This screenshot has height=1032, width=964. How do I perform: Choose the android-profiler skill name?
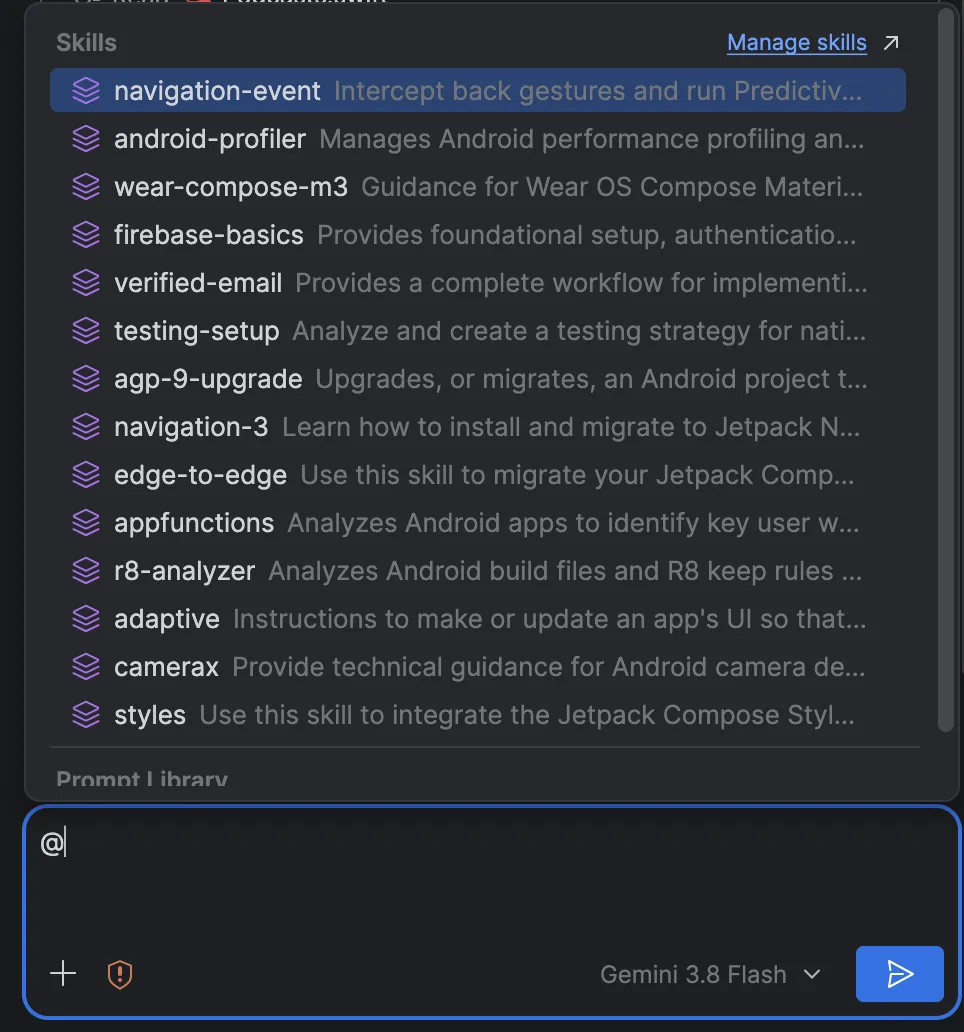point(210,139)
